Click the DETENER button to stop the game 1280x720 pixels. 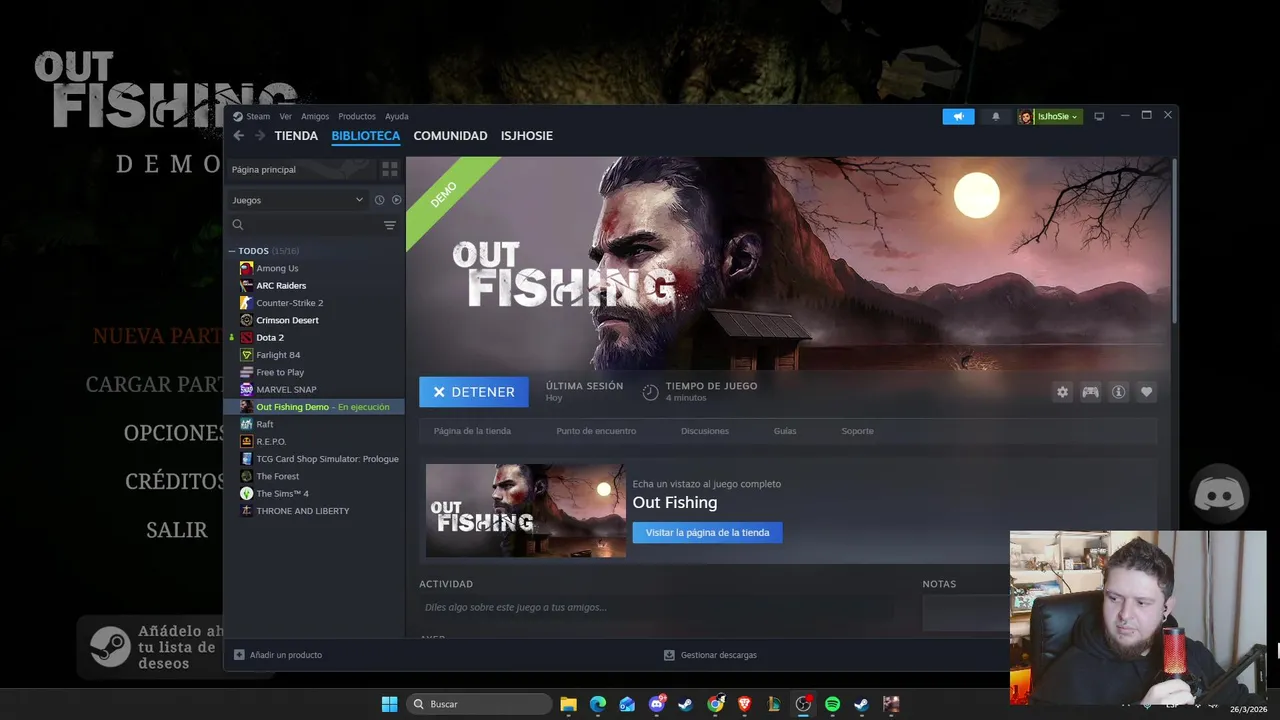[x=474, y=392]
